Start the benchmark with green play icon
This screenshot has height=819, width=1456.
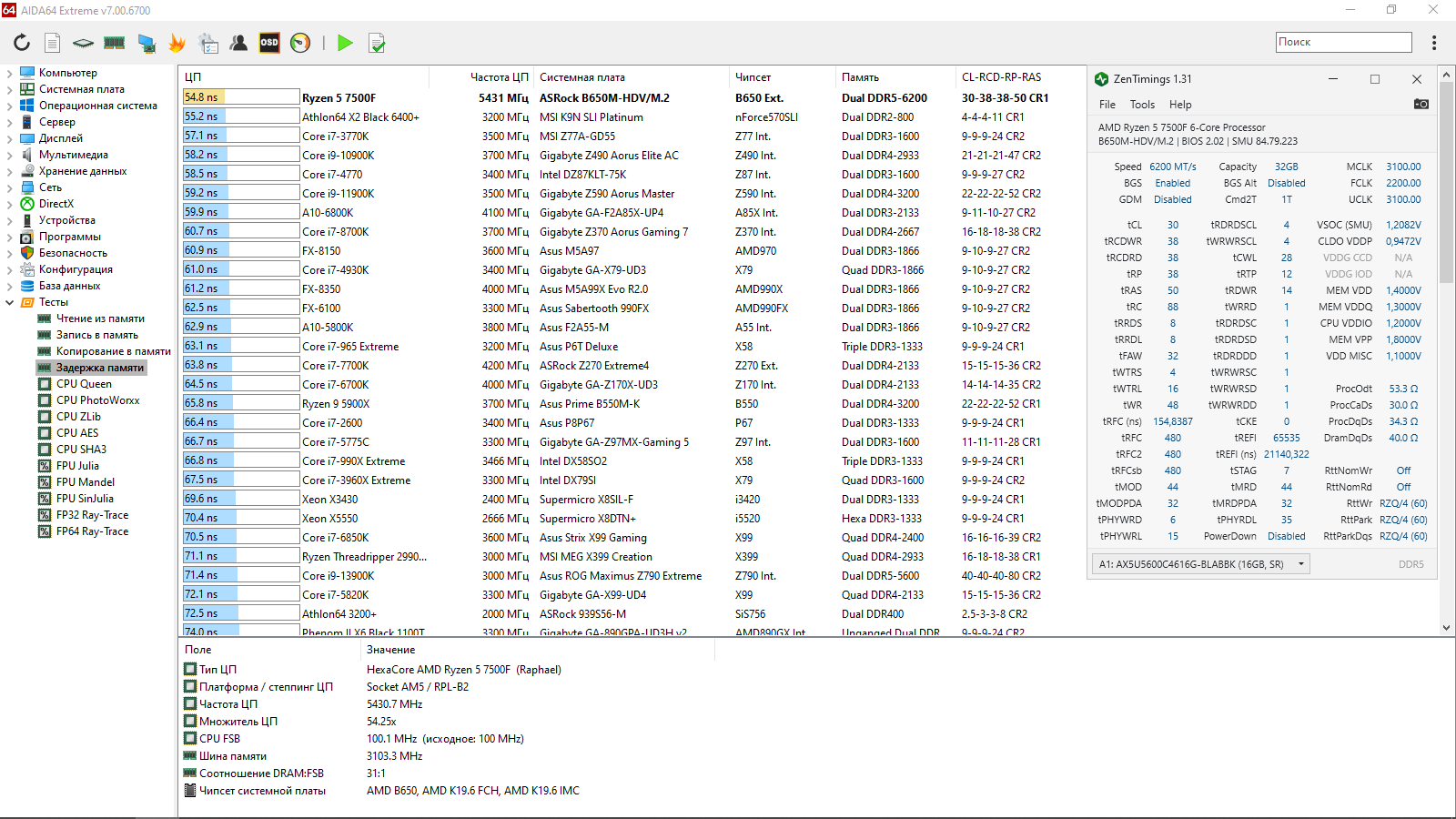tap(345, 43)
